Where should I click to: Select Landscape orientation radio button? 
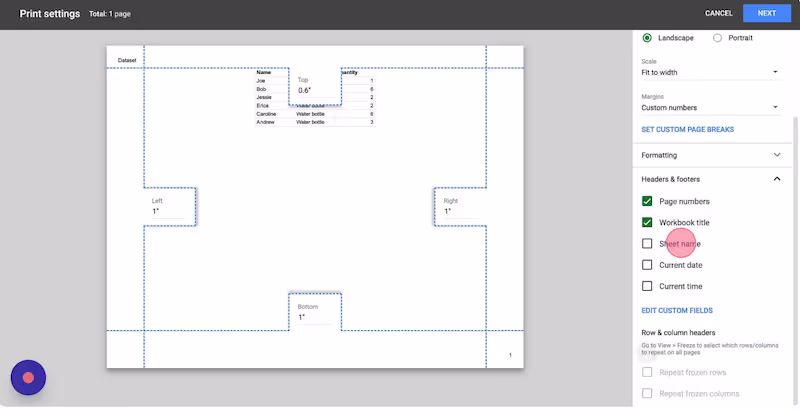click(x=647, y=38)
